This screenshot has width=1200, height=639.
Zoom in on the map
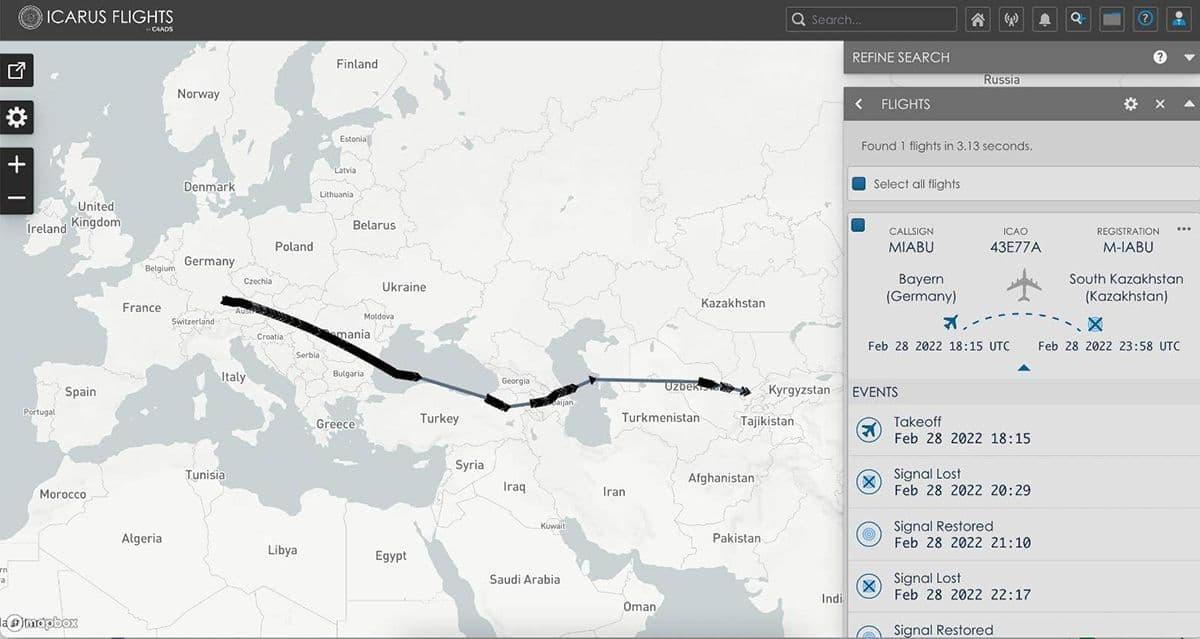point(17,164)
